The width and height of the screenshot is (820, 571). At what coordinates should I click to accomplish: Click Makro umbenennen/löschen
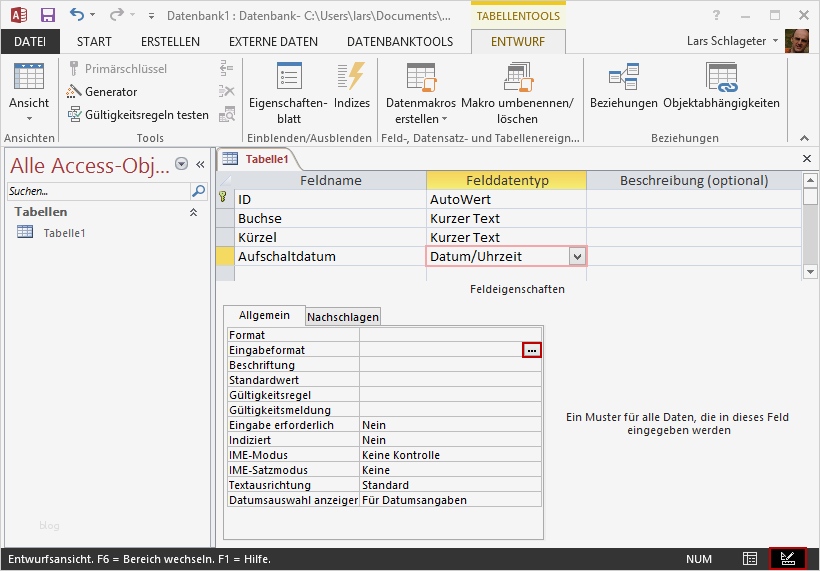pos(517,93)
